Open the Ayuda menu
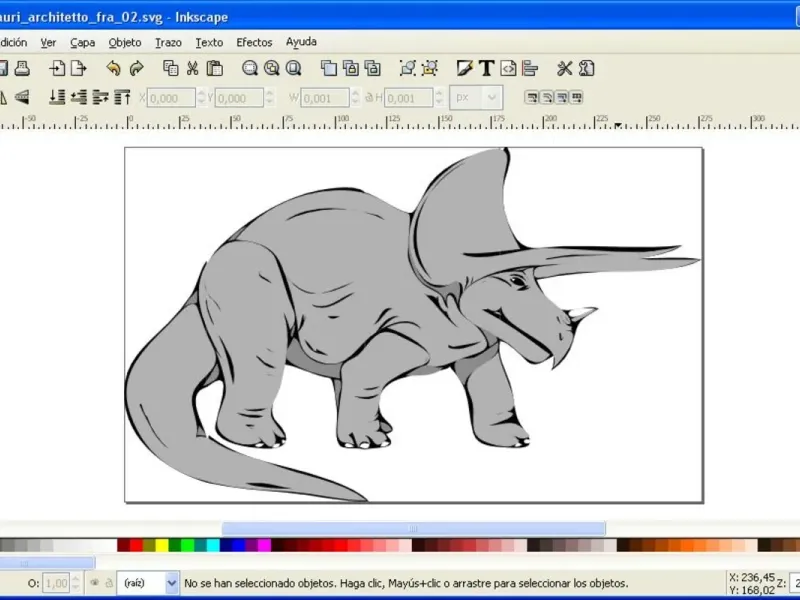Image resolution: width=800 pixels, height=600 pixels. [x=301, y=42]
